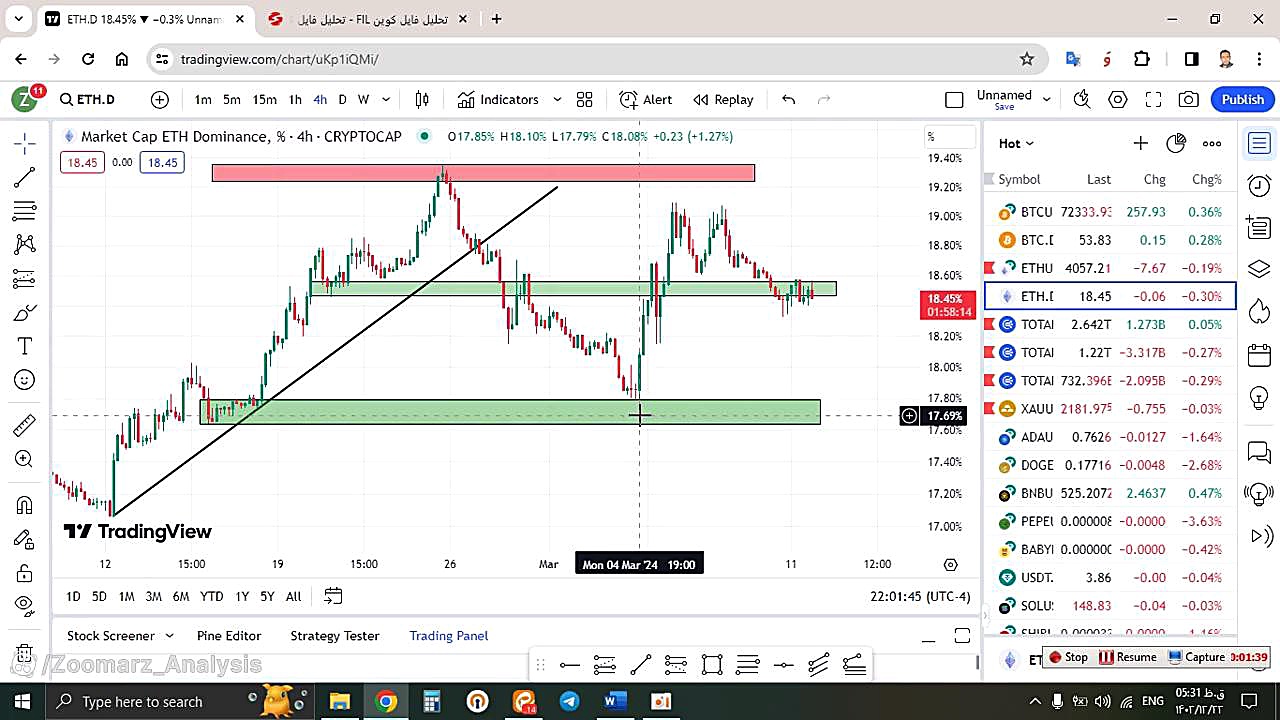
Task: Lock all drawing tools
Action: coord(25,573)
